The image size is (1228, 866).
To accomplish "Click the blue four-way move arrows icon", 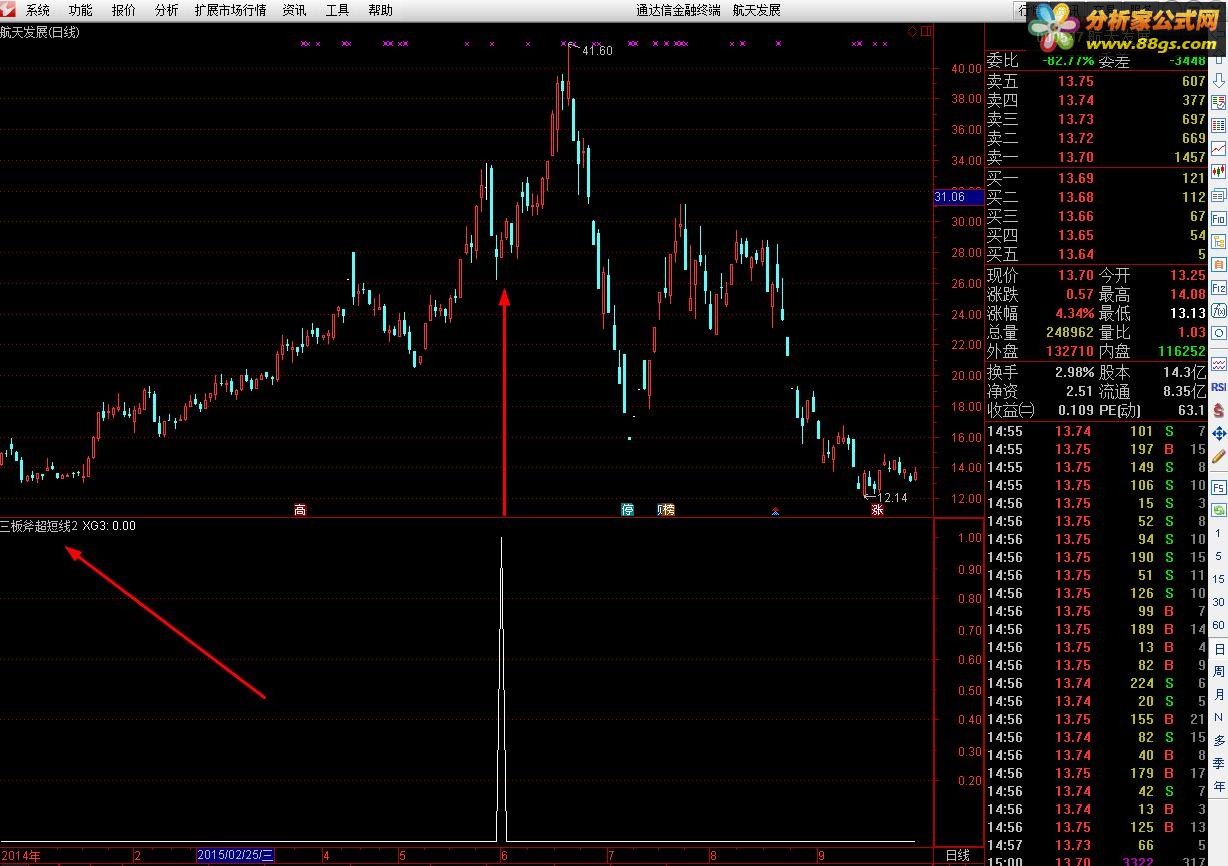I will coord(1218,433).
